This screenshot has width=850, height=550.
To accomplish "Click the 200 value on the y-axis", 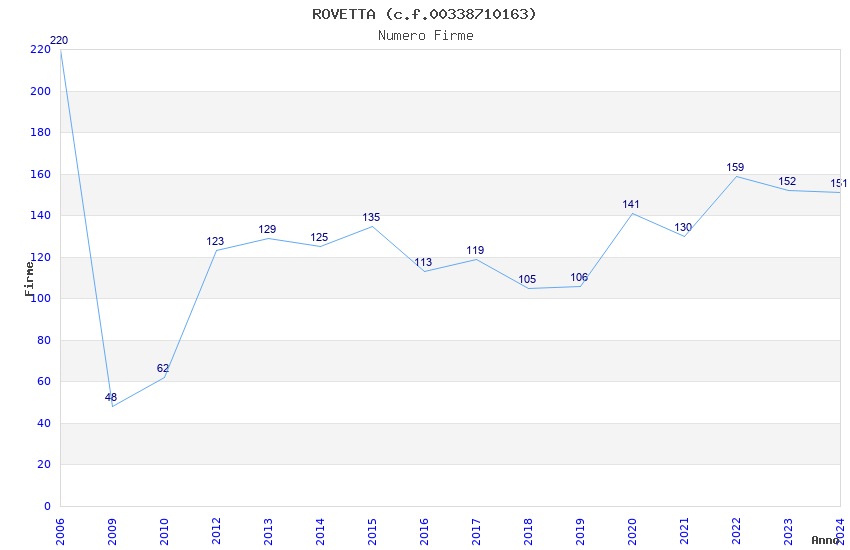I will 40,91.
